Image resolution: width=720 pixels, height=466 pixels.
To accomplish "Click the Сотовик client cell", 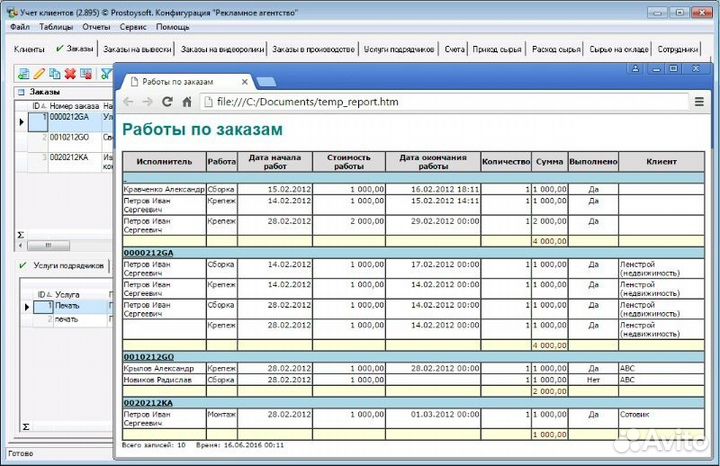I will pyautogui.click(x=661, y=419).
